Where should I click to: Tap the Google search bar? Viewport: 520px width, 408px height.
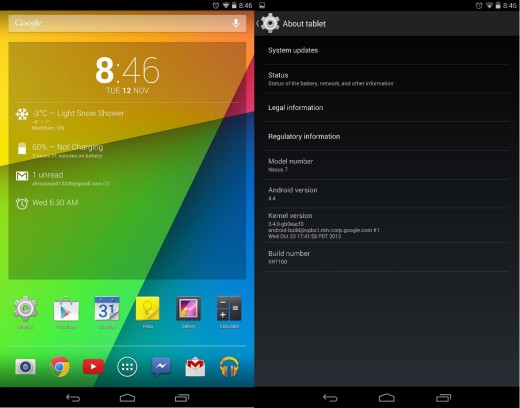(x=127, y=23)
